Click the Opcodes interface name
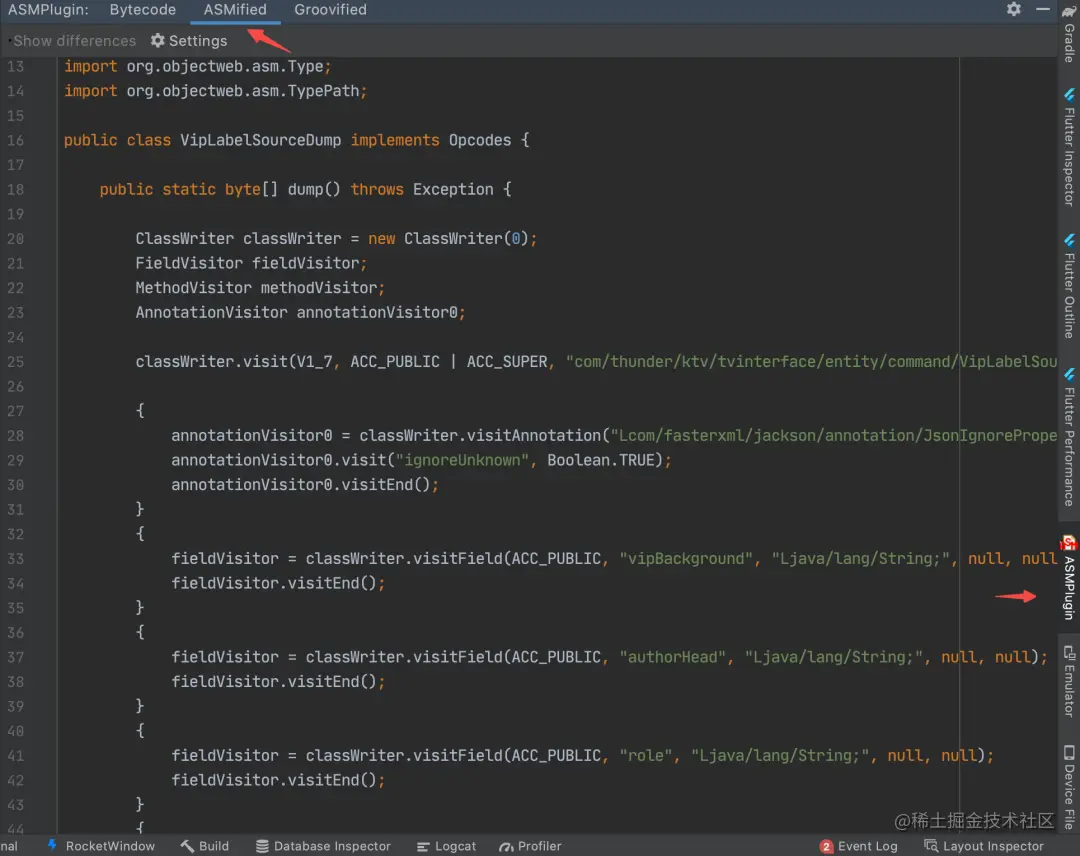Screen dimensions: 1080x856 click(x=479, y=140)
